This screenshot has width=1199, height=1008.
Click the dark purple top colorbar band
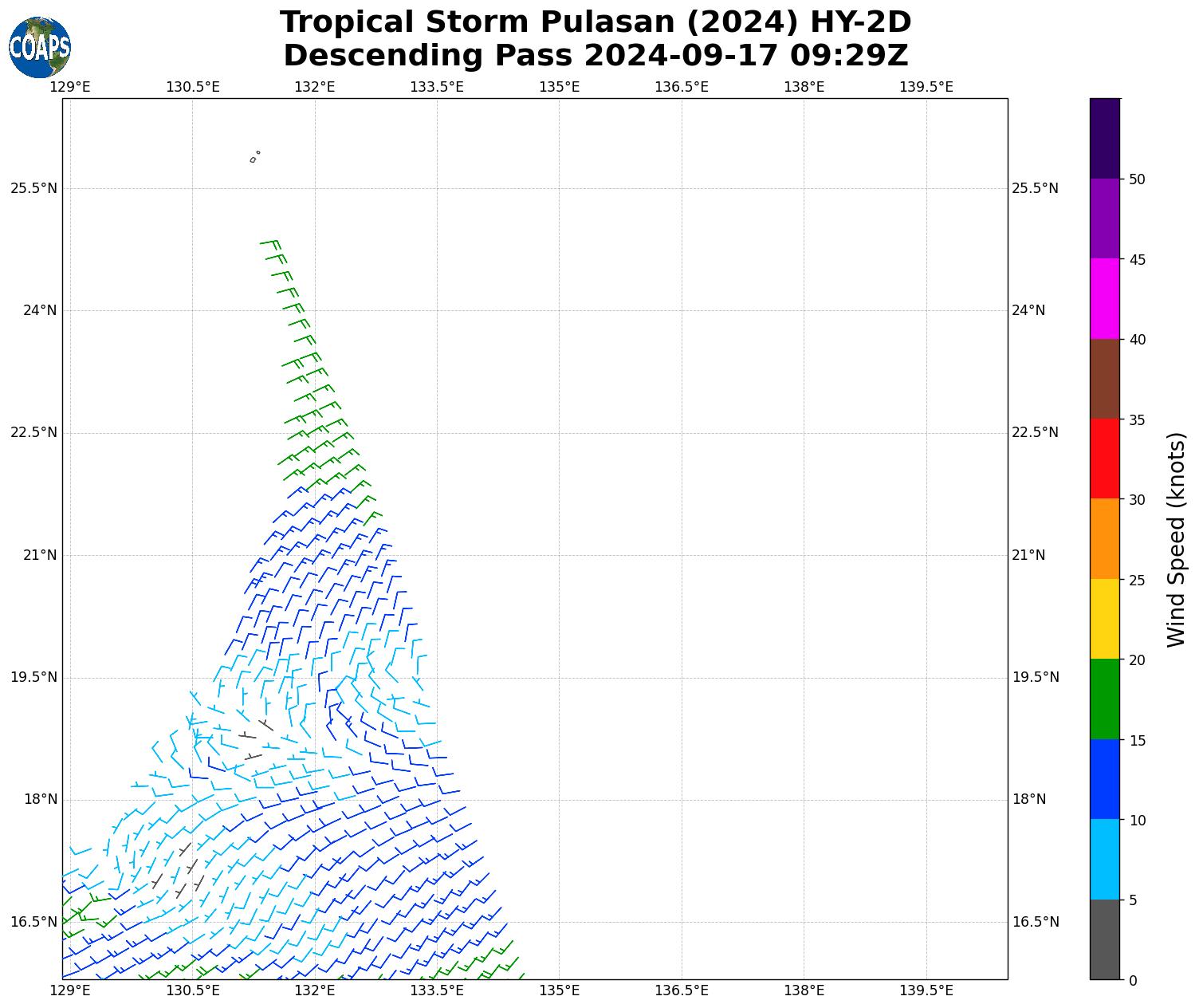(x=1104, y=138)
